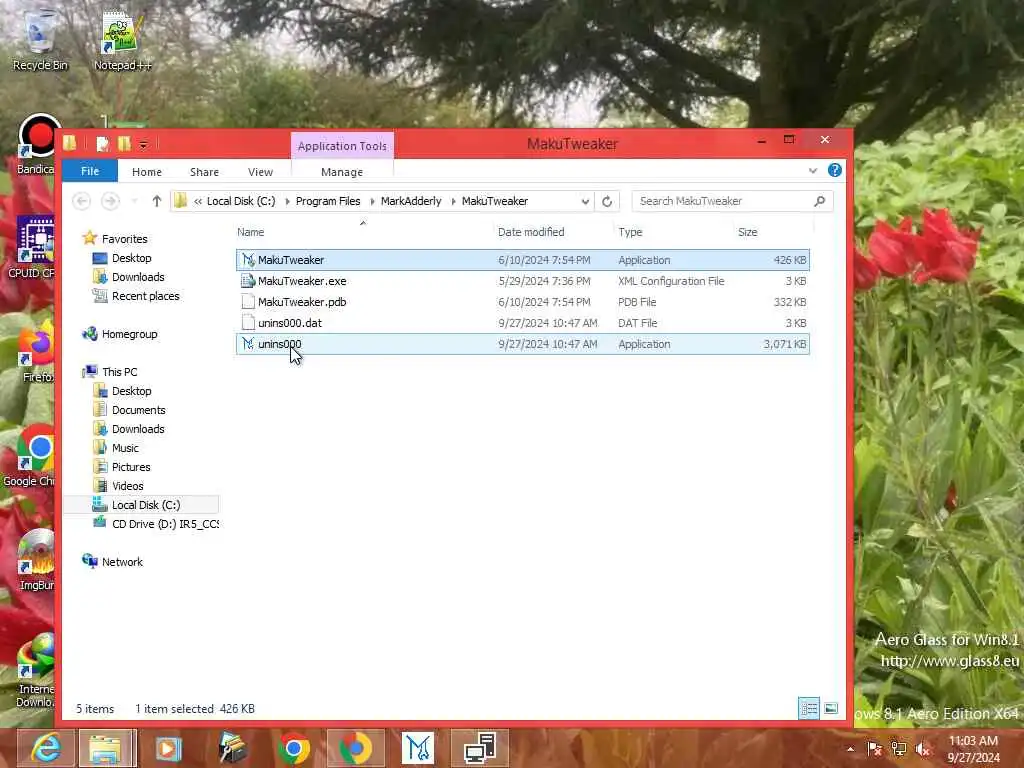Open the MakuTweaker taskbar icon

418,748
